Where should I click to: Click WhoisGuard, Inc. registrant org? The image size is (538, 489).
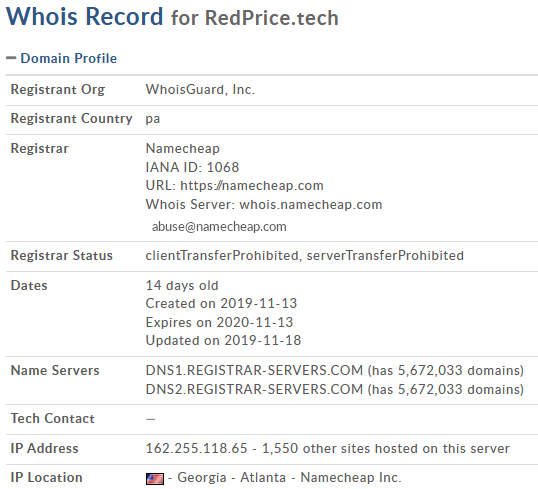pos(200,90)
